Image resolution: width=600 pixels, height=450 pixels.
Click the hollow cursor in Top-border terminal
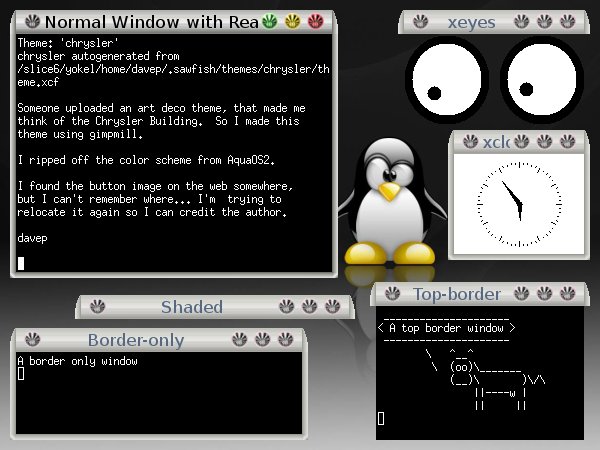click(x=381, y=419)
